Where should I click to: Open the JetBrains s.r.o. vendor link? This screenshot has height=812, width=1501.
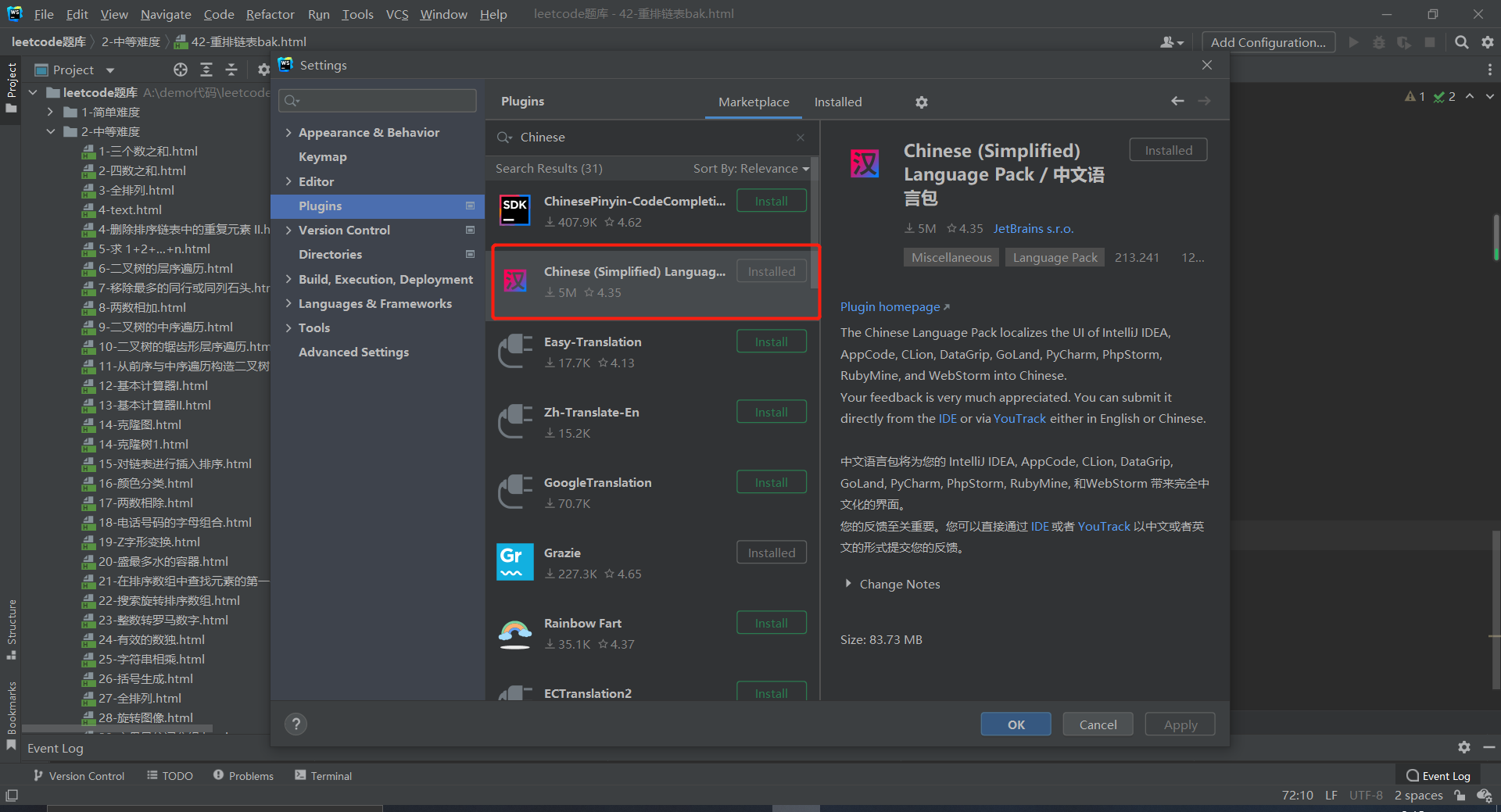(1033, 229)
